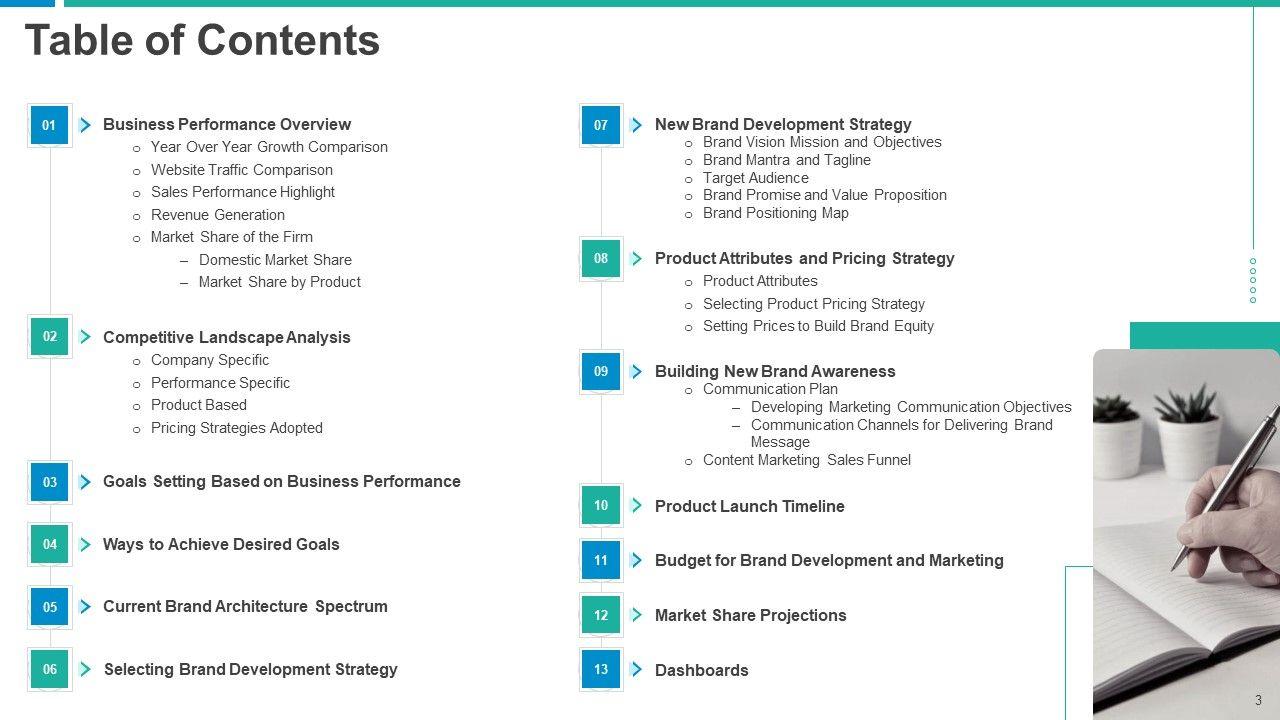Go to Market Share Projections section
Viewport: 1280px width, 720px height.
tap(750, 616)
